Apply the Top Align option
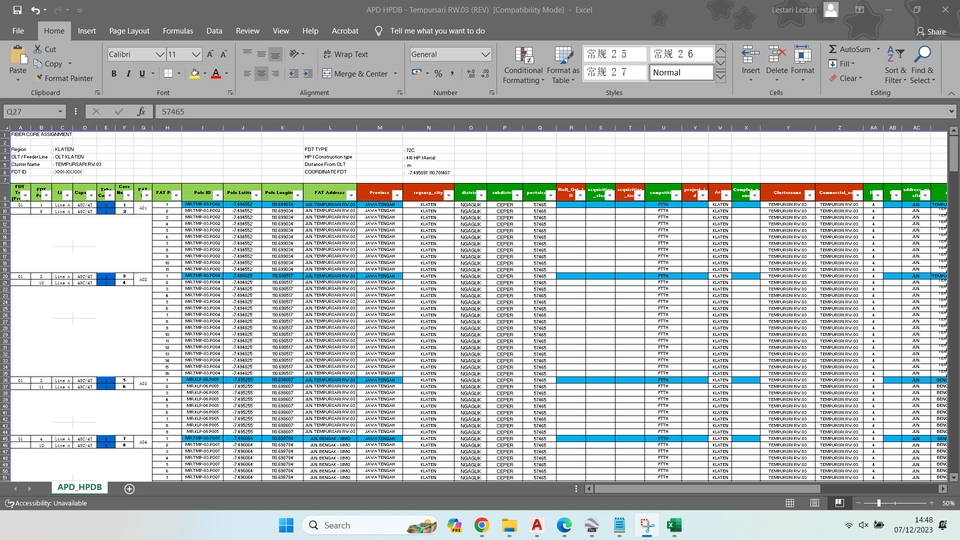 247,54
